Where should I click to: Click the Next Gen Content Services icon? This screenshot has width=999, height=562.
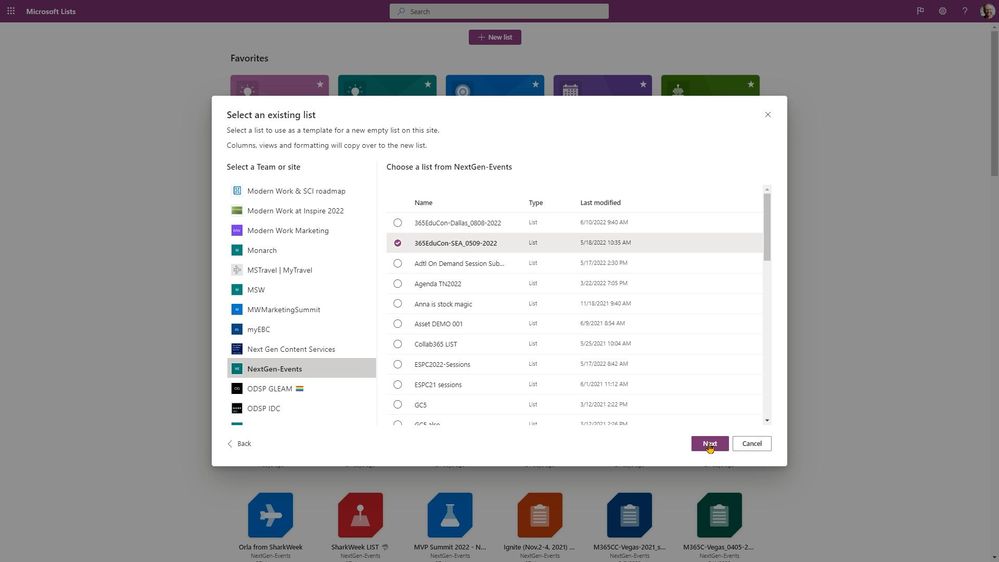click(x=237, y=349)
